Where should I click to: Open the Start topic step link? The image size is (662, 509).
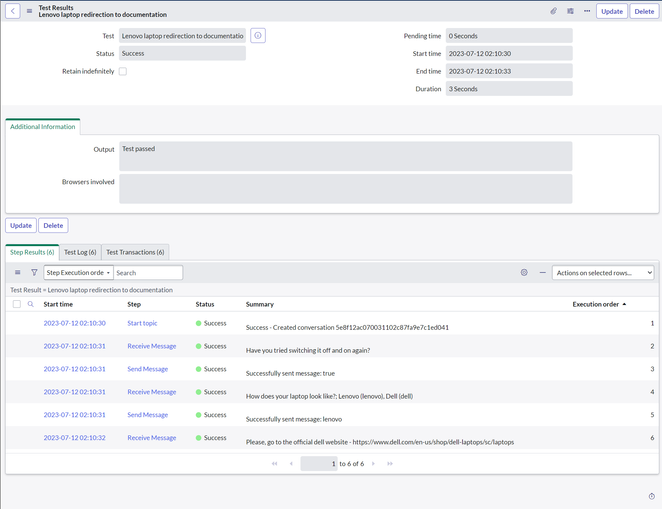142,323
